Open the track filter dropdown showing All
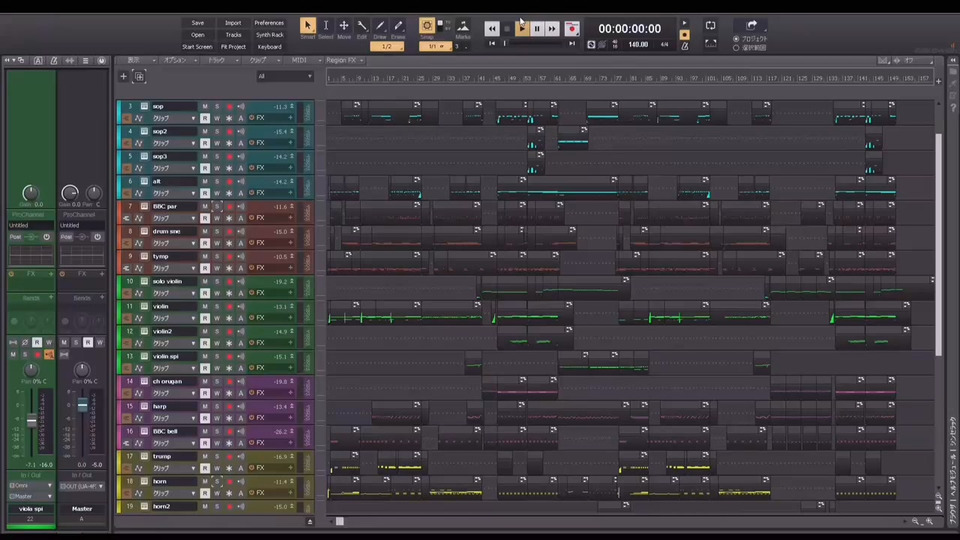This screenshot has width=960, height=540. [x=284, y=76]
